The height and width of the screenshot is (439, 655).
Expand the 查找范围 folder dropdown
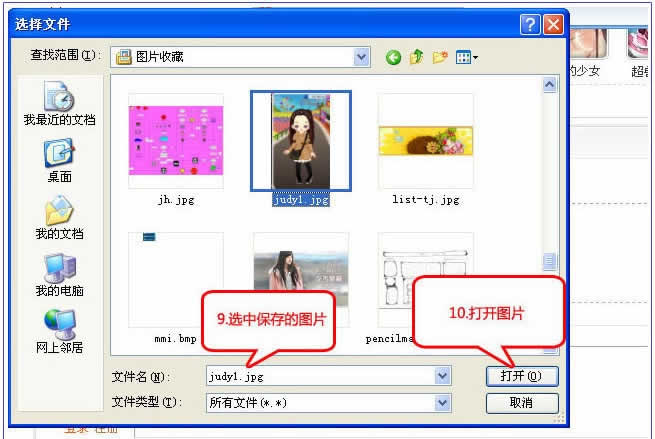(361, 57)
